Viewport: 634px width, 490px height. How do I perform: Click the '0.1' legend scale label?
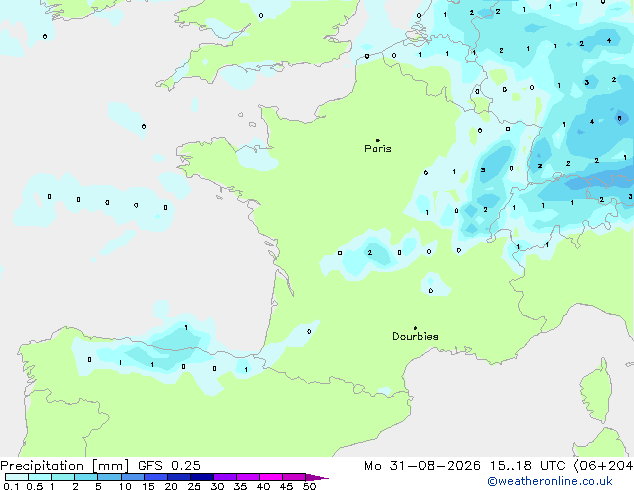tap(11, 486)
